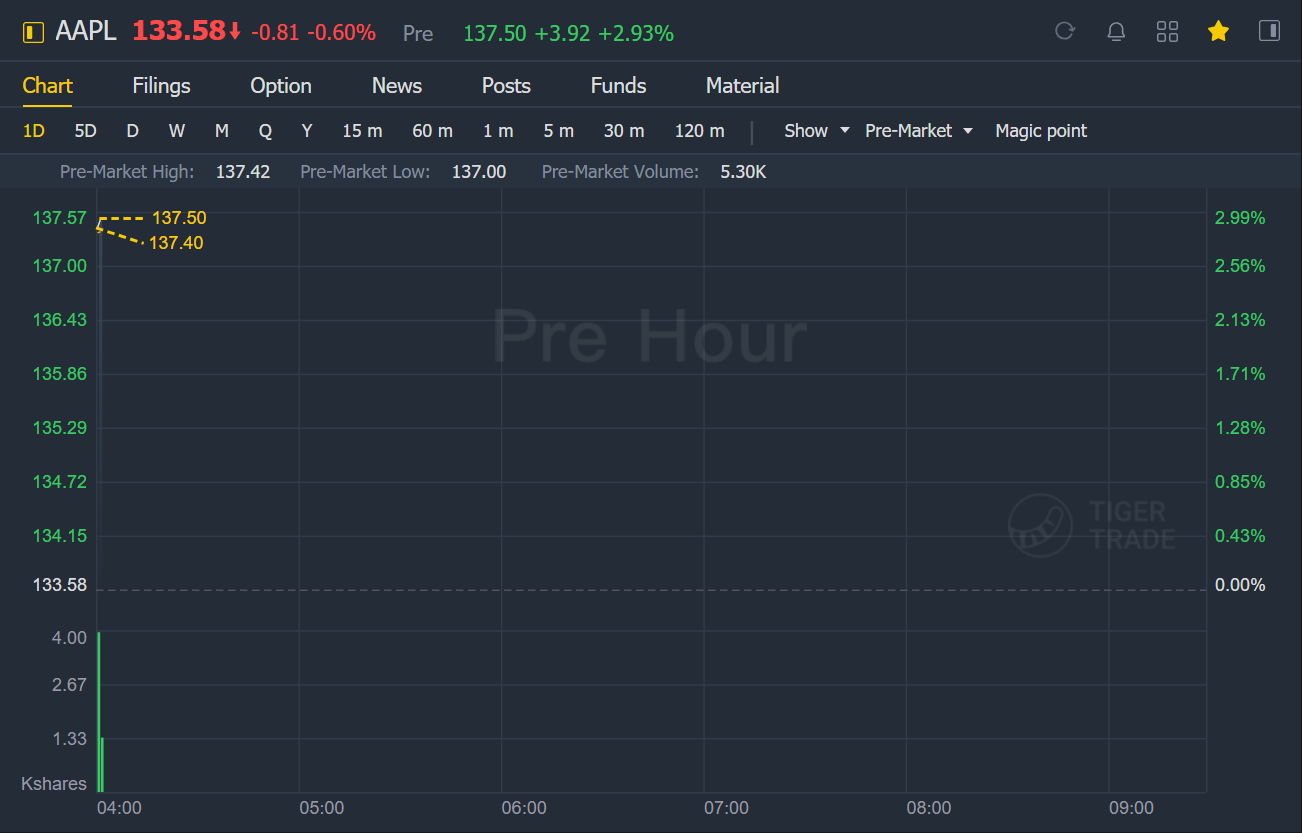Open the Funds tab
1302x833 pixels.
[618, 86]
